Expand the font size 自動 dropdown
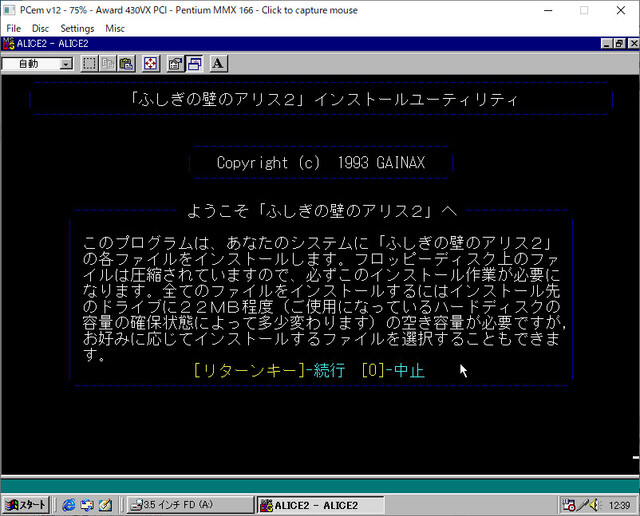 [66, 64]
